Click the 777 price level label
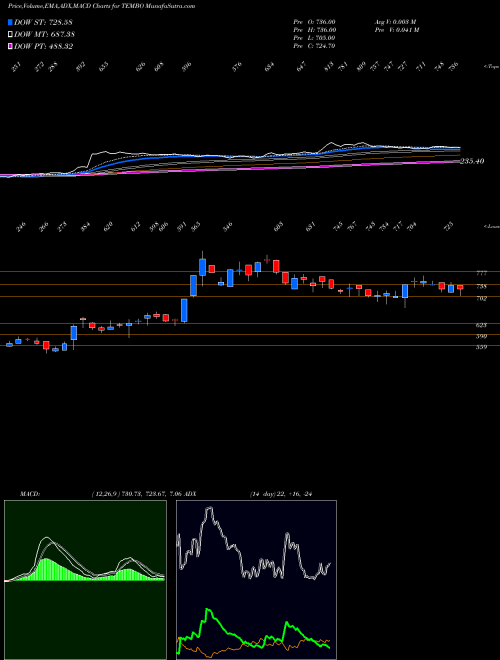Image resolution: width=500 pixels, height=660 pixels. coord(481,273)
